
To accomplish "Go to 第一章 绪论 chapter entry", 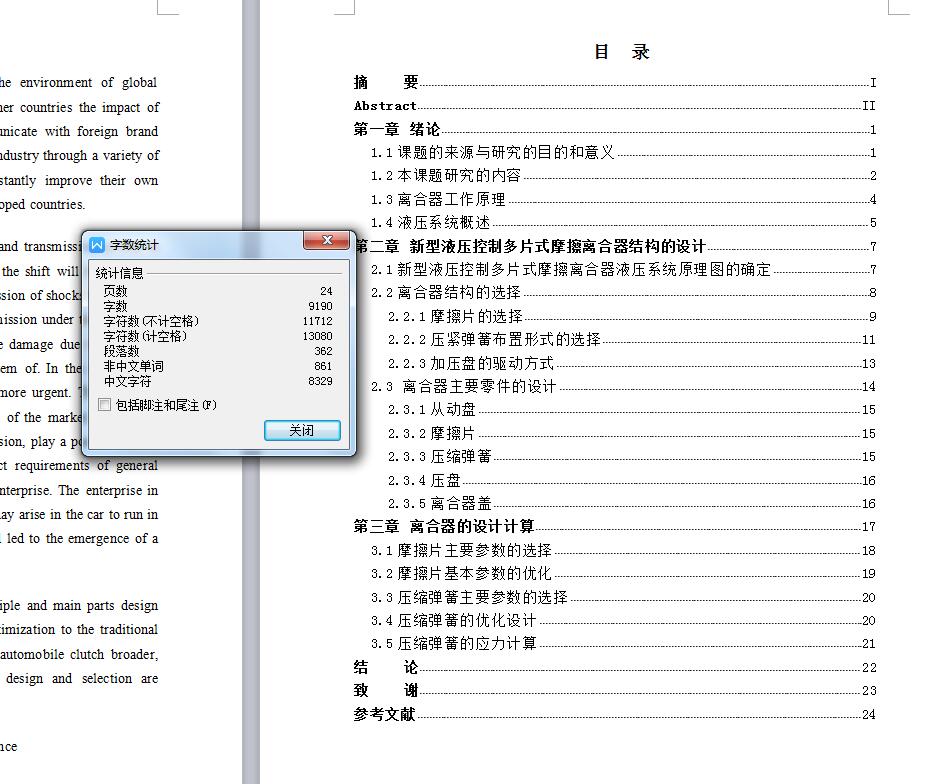I will click(397, 129).
